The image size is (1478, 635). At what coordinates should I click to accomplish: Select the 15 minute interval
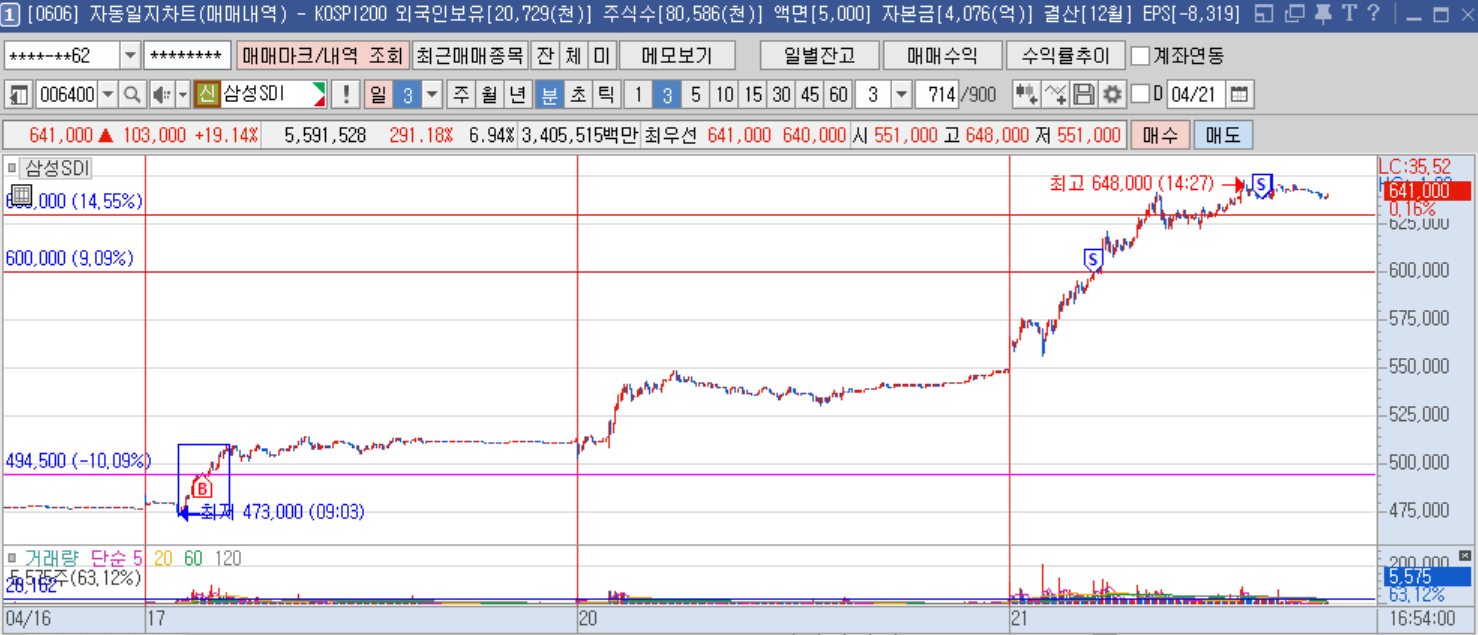[753, 95]
